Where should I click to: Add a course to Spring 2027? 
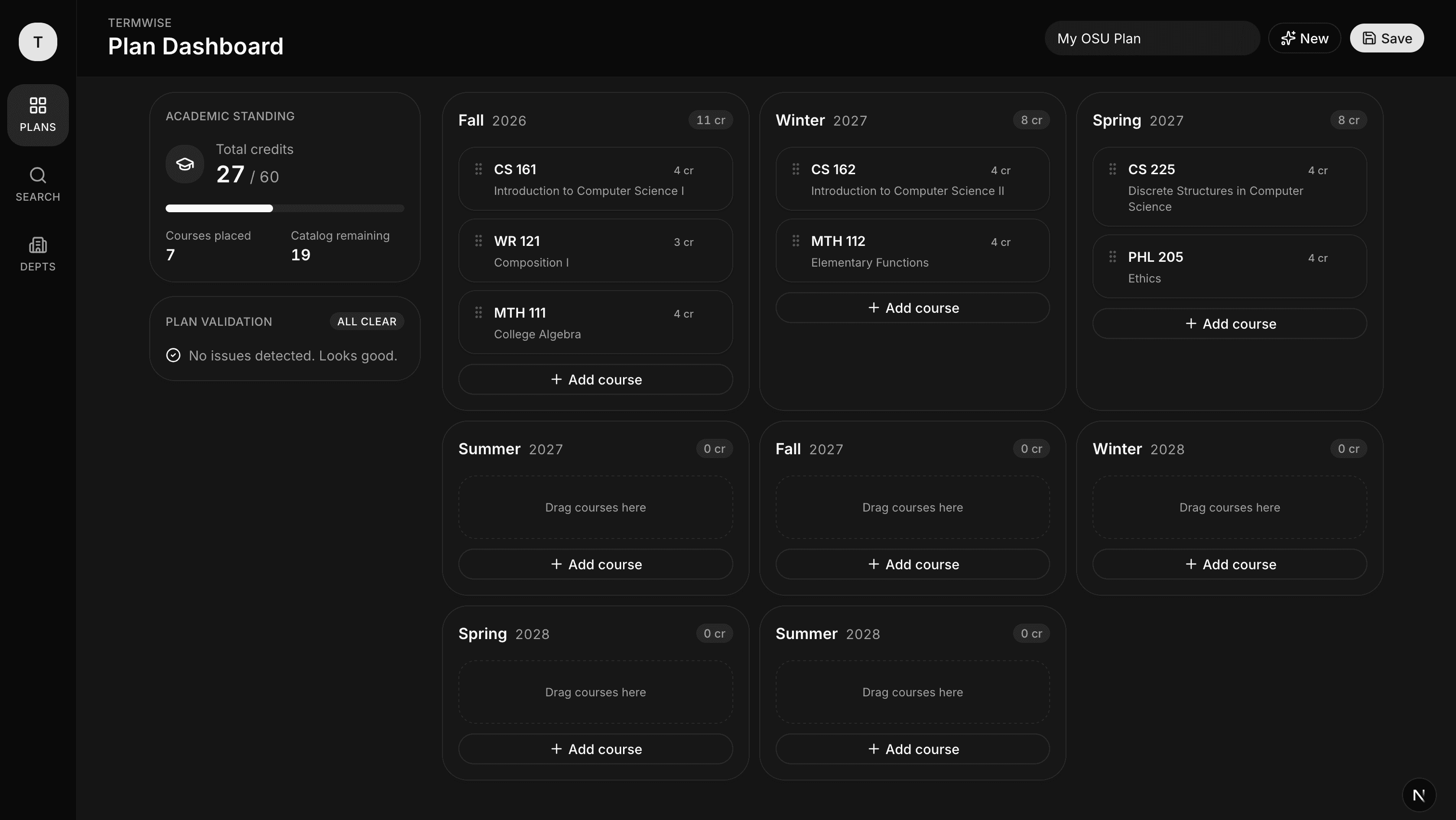(1230, 323)
